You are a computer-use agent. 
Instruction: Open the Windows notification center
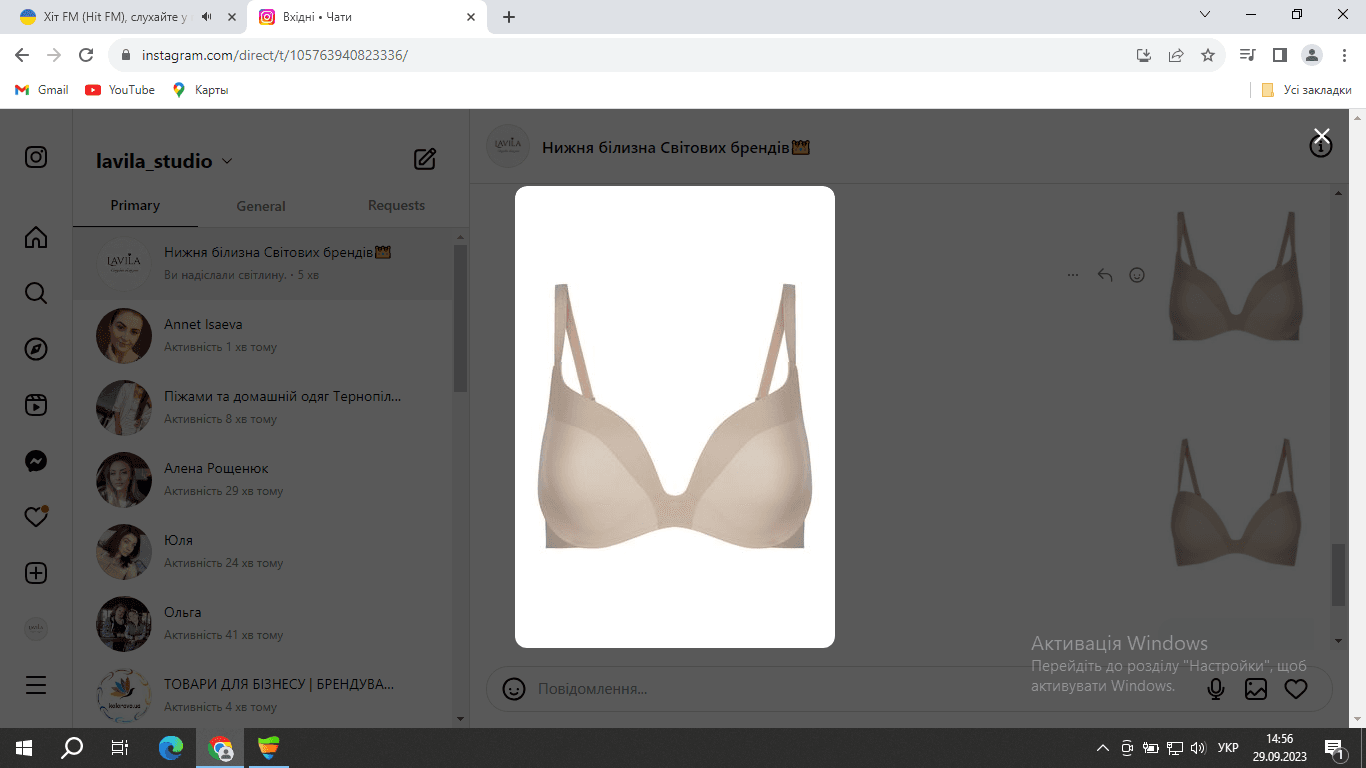click(1334, 748)
